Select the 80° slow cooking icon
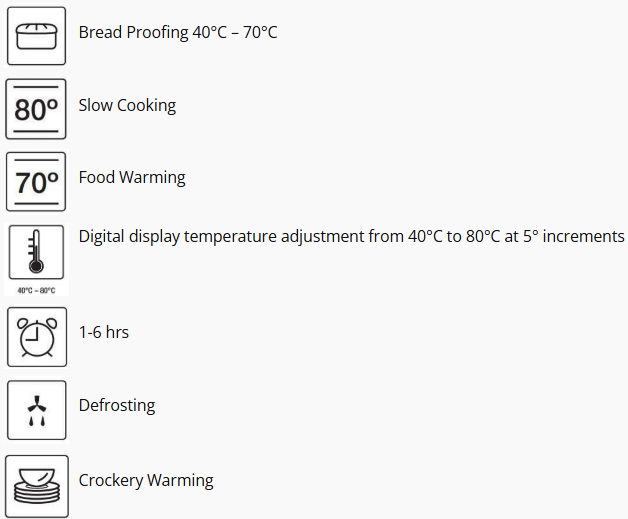 36,109
